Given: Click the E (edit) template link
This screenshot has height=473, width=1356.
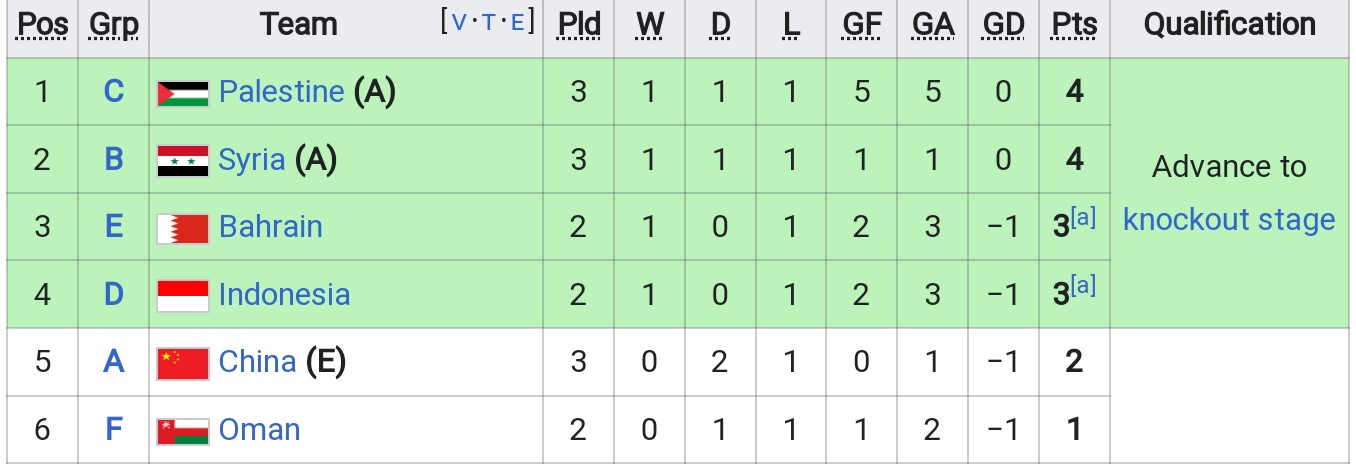Looking at the screenshot, I should click(517, 23).
